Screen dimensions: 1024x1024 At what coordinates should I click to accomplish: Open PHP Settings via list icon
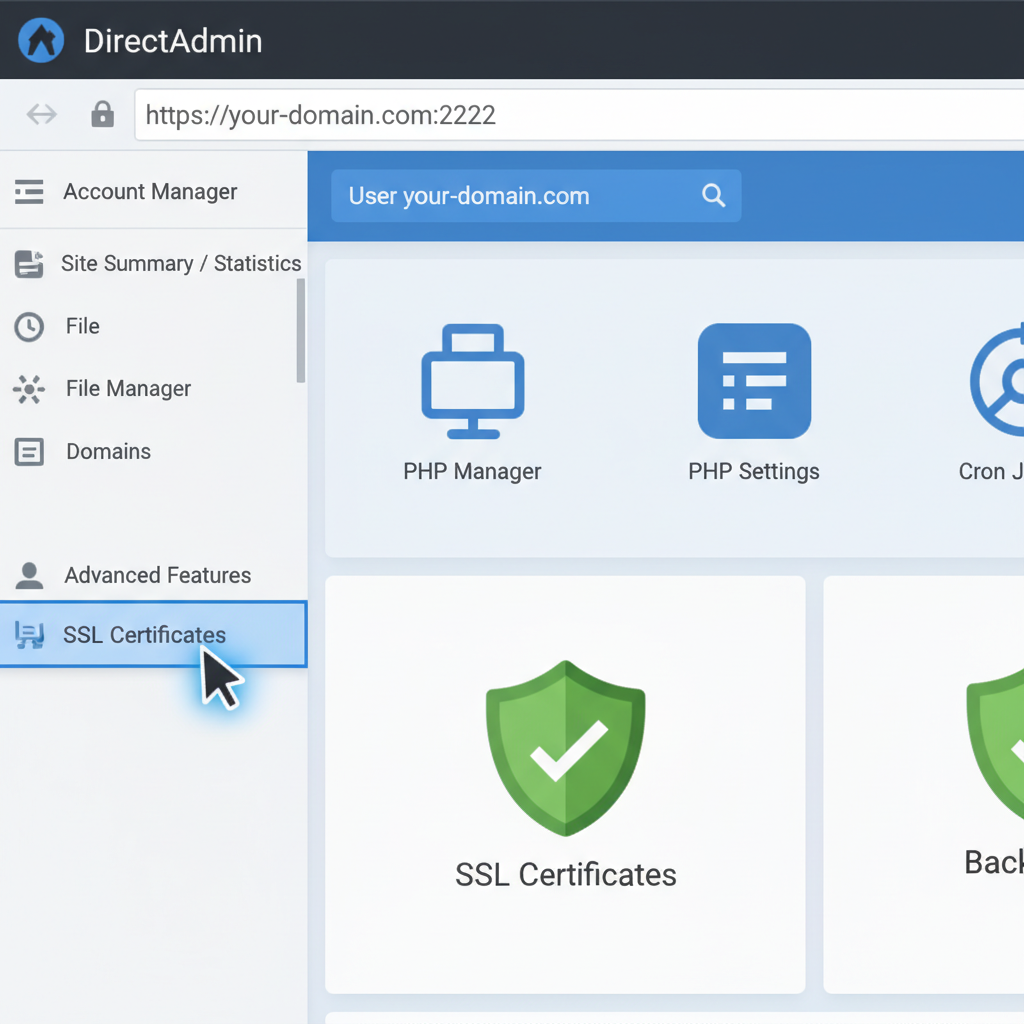(753, 381)
